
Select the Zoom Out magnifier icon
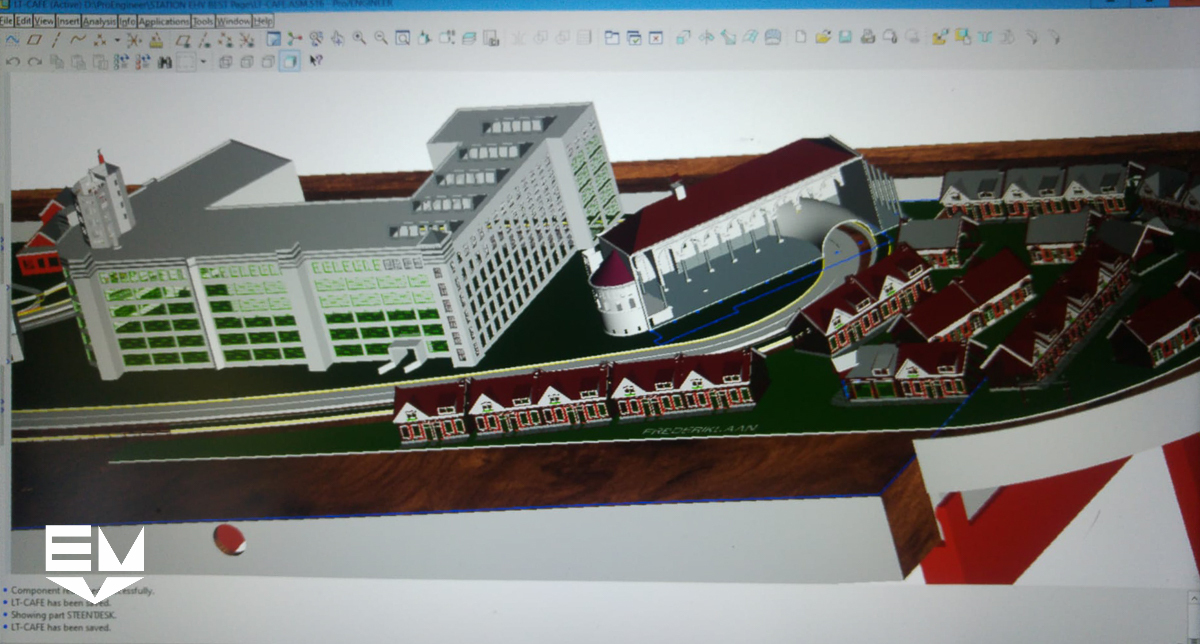click(380, 39)
